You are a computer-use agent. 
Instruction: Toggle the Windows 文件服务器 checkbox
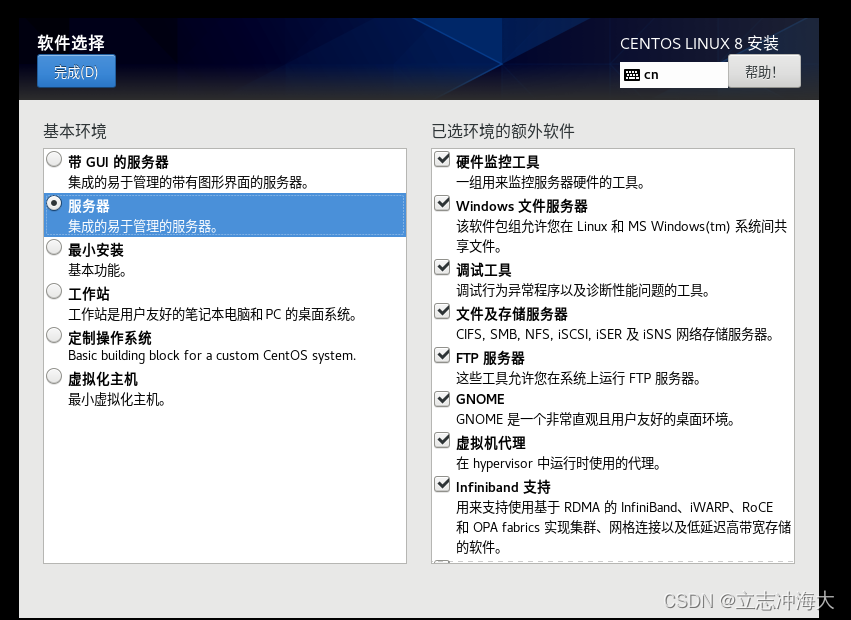pyautogui.click(x=442, y=203)
